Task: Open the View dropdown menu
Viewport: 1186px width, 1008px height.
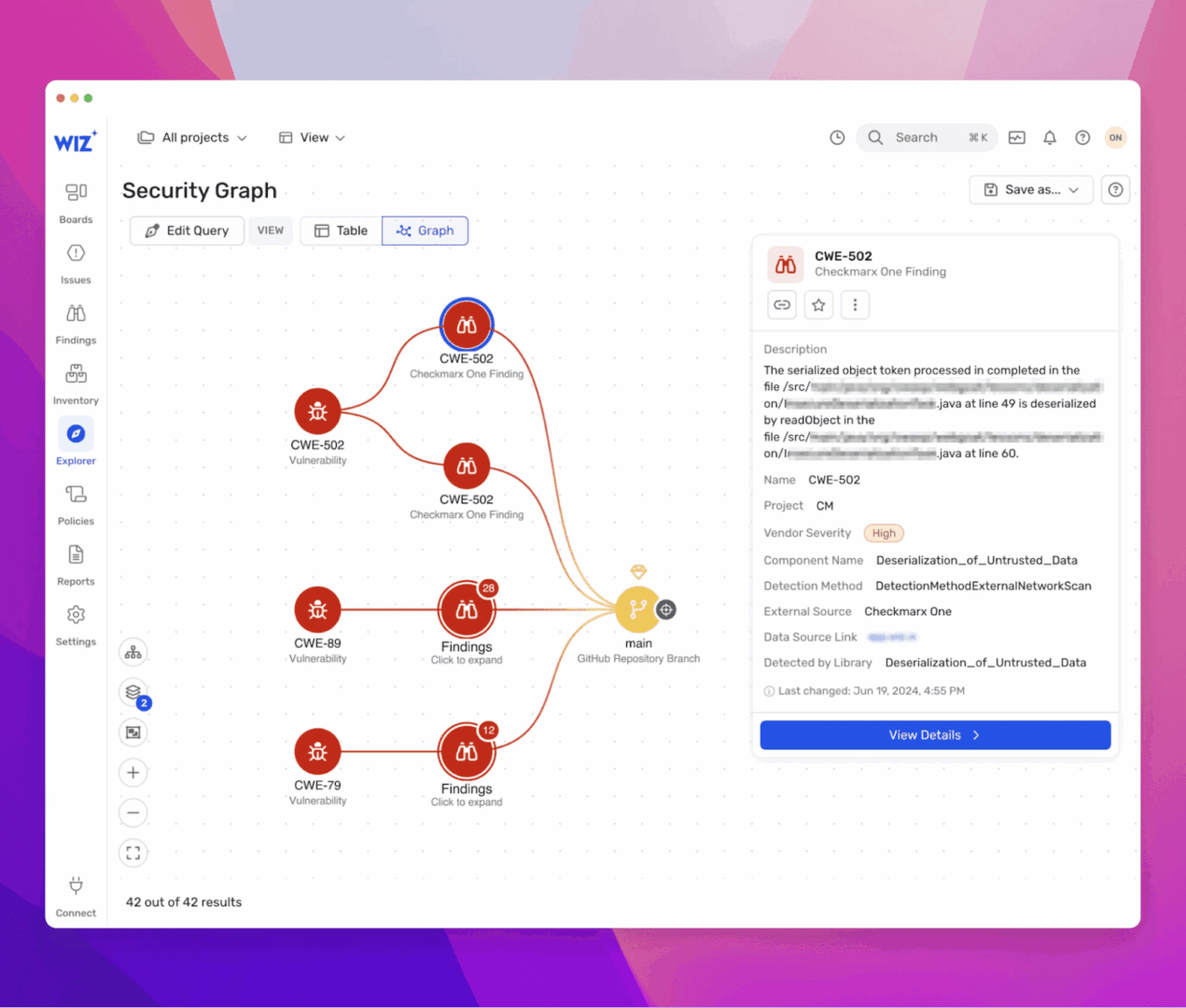Action: click(x=313, y=138)
